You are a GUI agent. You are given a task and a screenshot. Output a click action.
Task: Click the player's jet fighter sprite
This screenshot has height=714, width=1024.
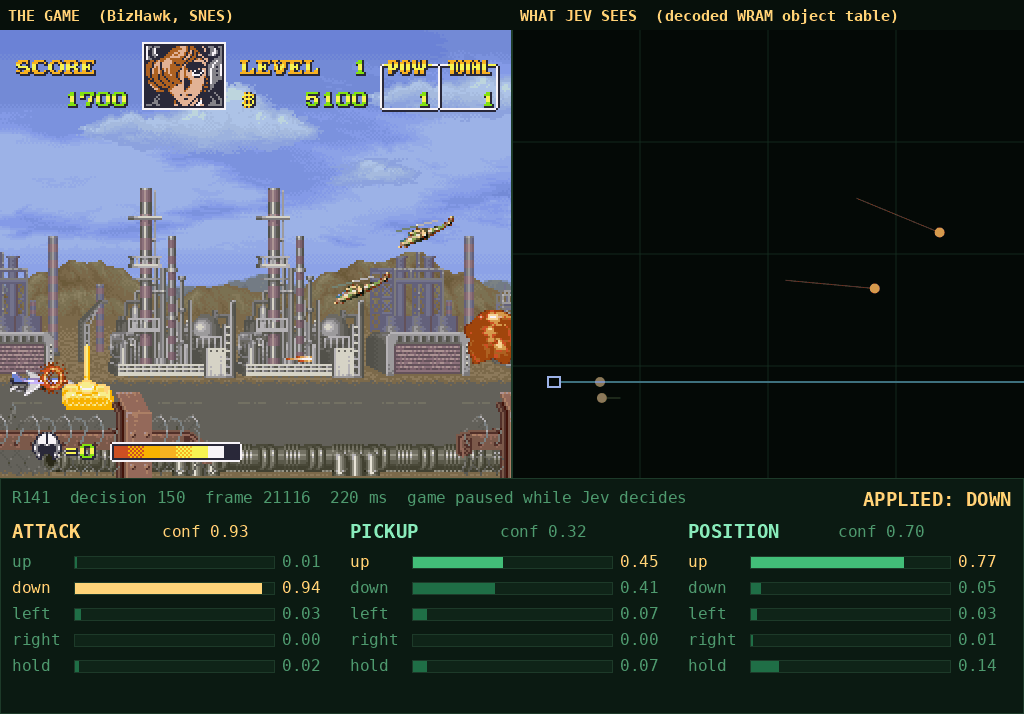[26, 381]
